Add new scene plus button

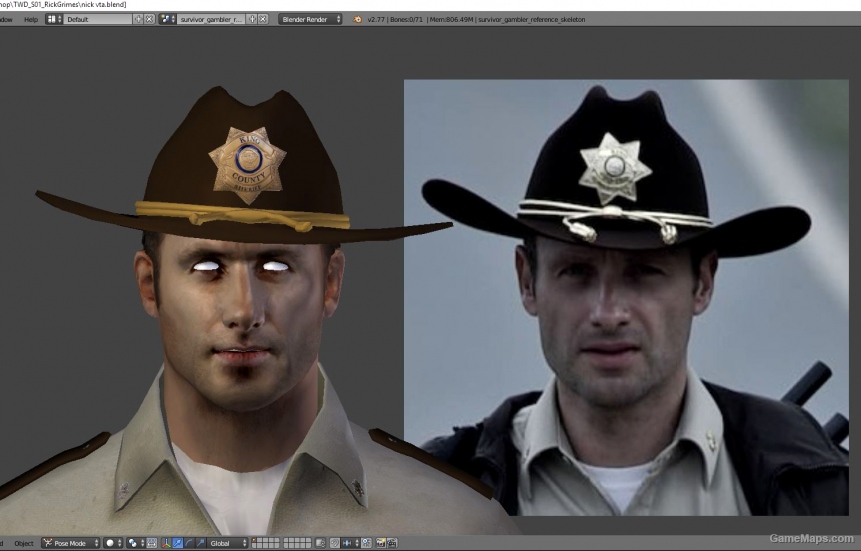point(252,19)
